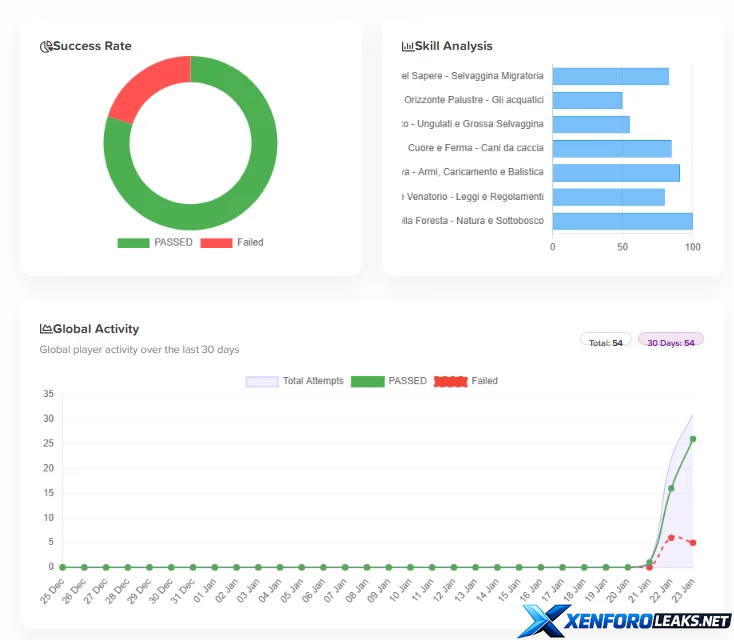Click the XenforoLeaks X logo icon
Image resolution: width=734 pixels, height=640 pixels.
[x=543, y=621]
